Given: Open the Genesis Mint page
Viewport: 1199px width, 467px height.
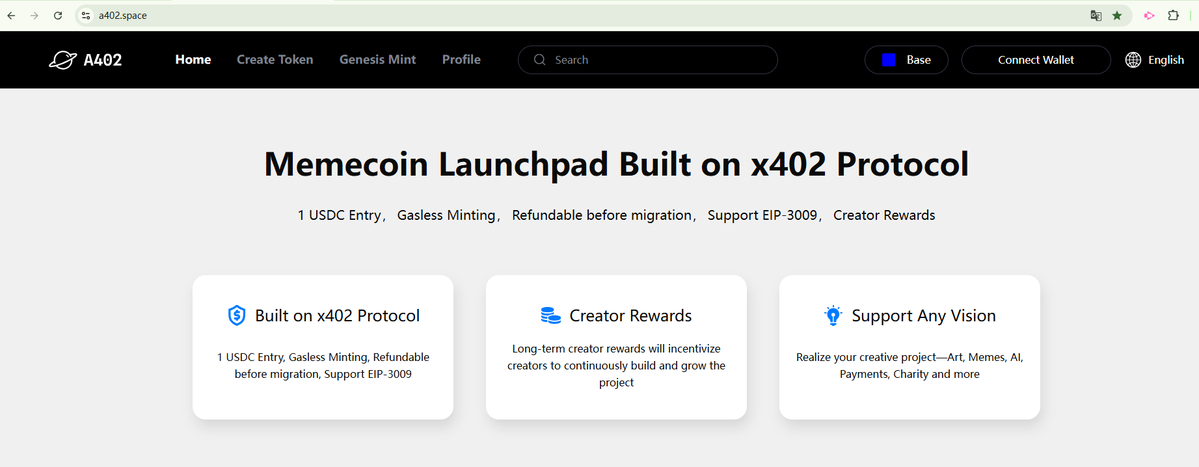Looking at the screenshot, I should 378,60.
